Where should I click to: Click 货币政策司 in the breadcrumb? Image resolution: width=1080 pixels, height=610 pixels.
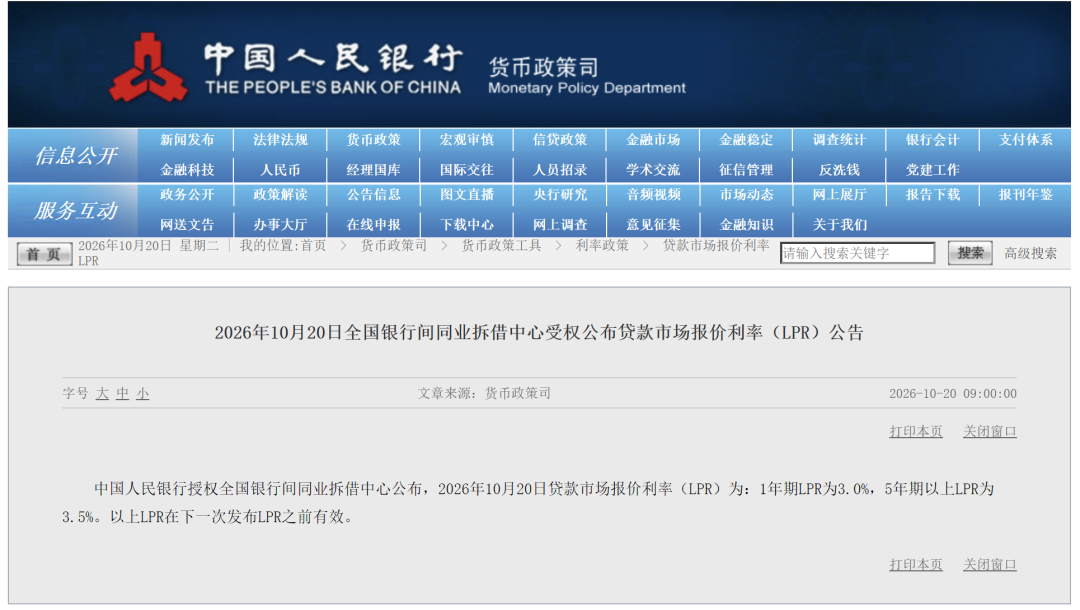[x=393, y=246]
